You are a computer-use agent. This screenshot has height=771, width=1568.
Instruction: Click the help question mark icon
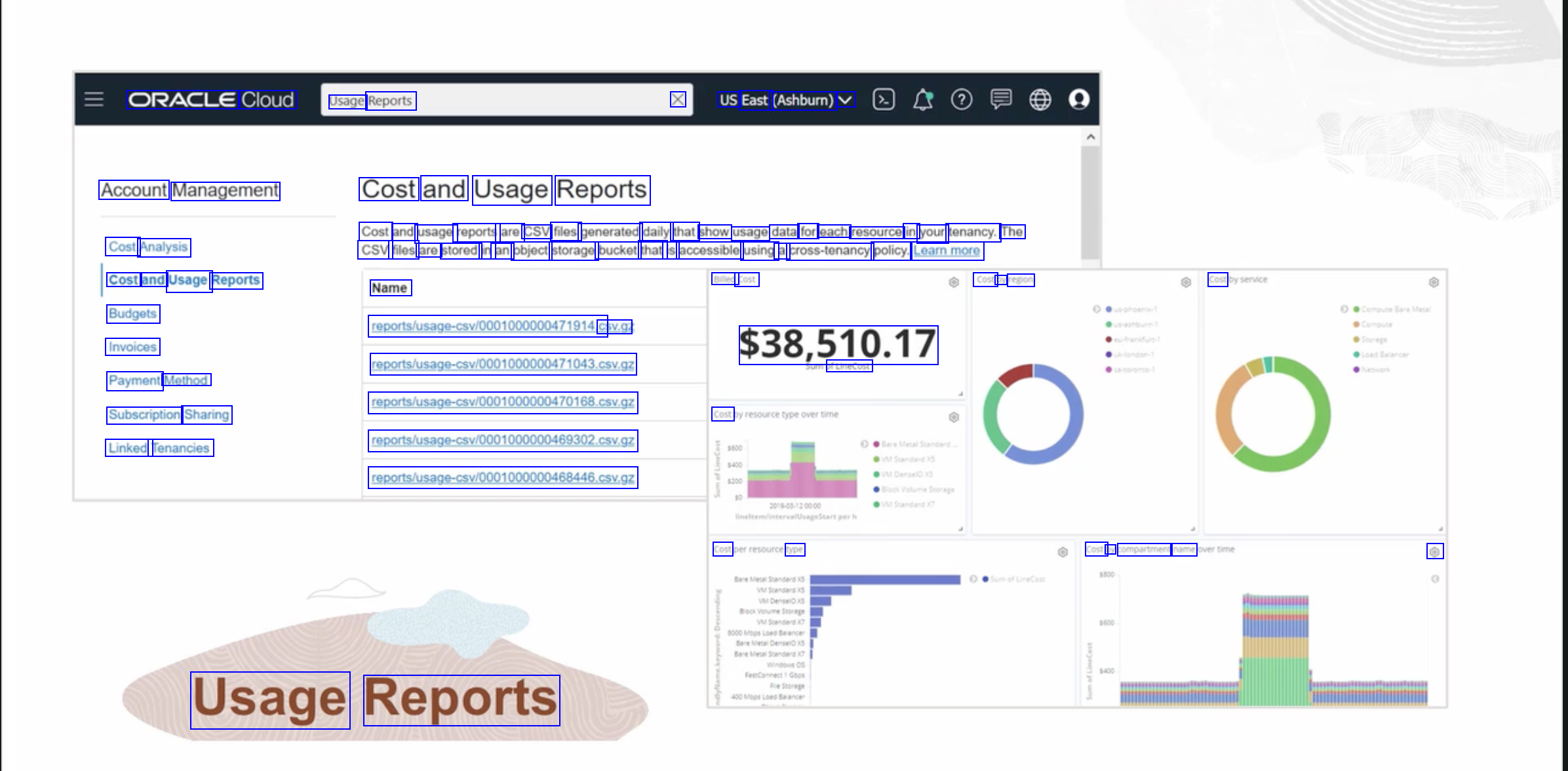961,100
